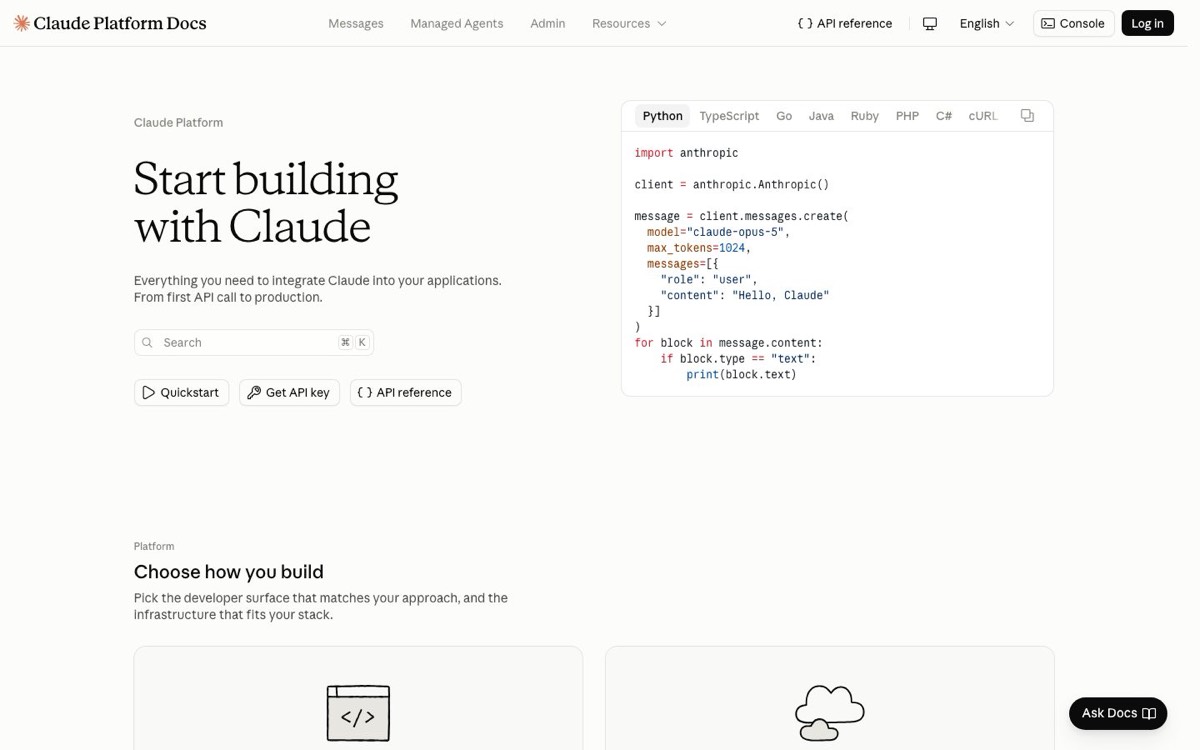Click the braces icon in header API reference

click(x=805, y=23)
